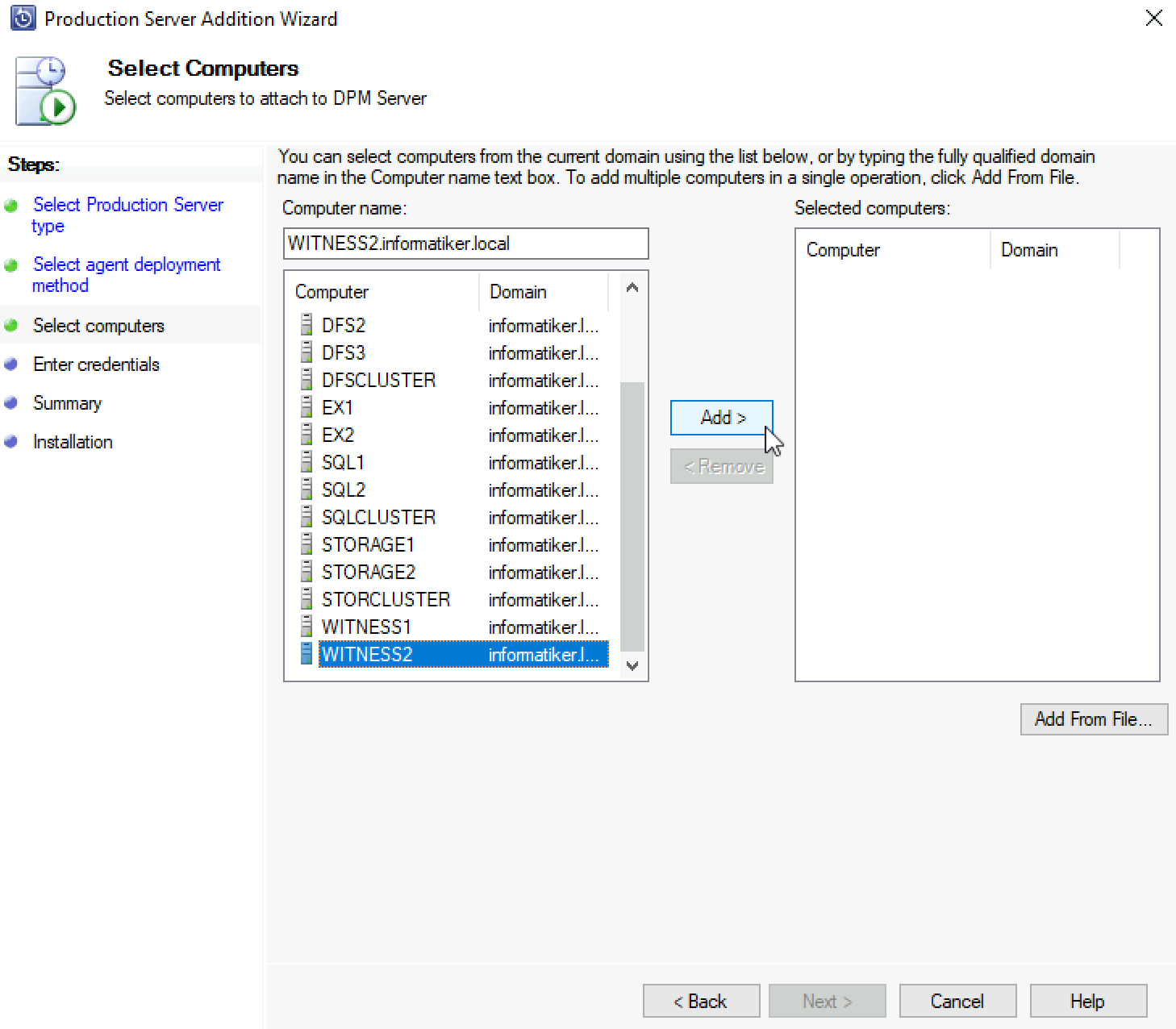Click server icon next to SQL2
Screen dimensions: 1176x1029
pos(307,490)
